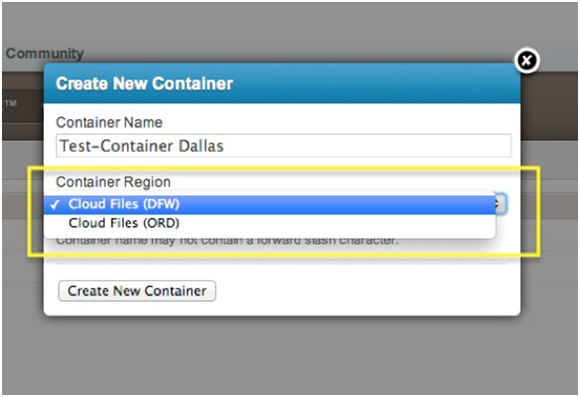Click the blue dialog header bar

(282, 83)
